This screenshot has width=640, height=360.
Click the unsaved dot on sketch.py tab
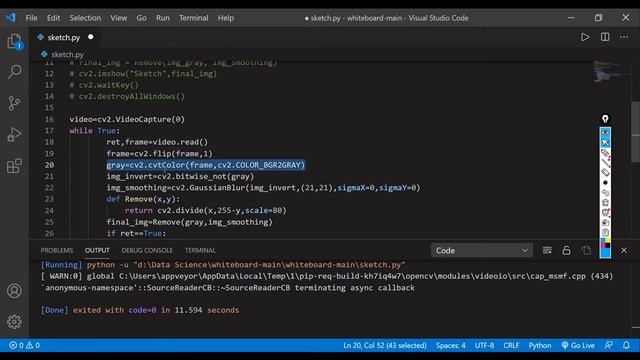91,37
